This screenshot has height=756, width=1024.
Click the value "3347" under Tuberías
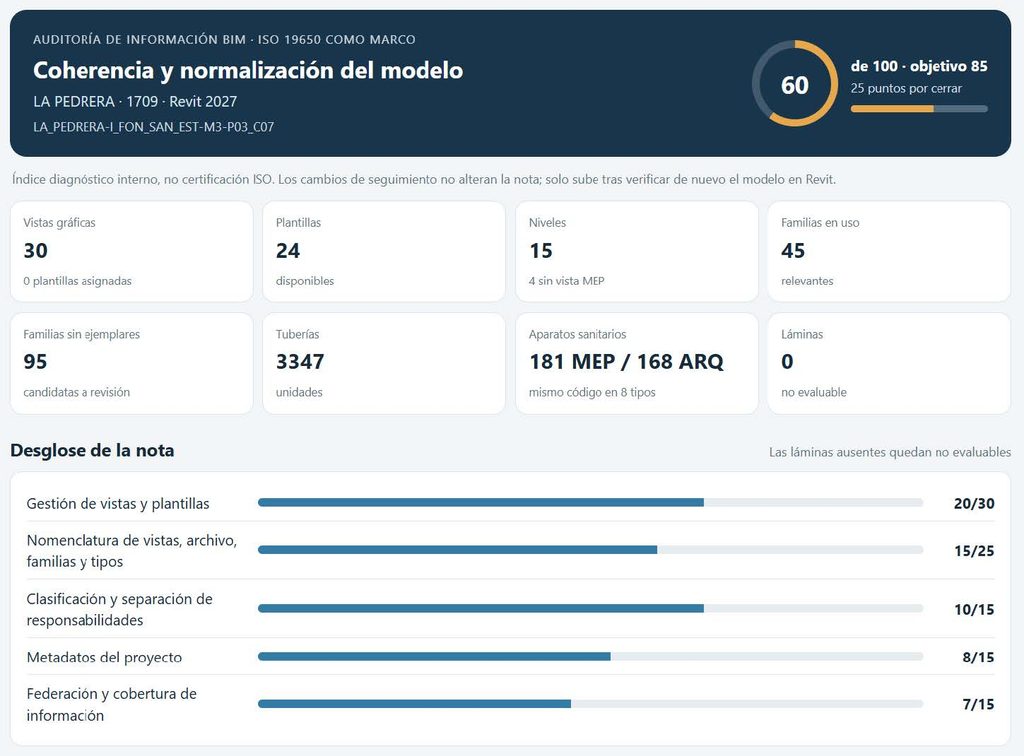(x=300, y=362)
